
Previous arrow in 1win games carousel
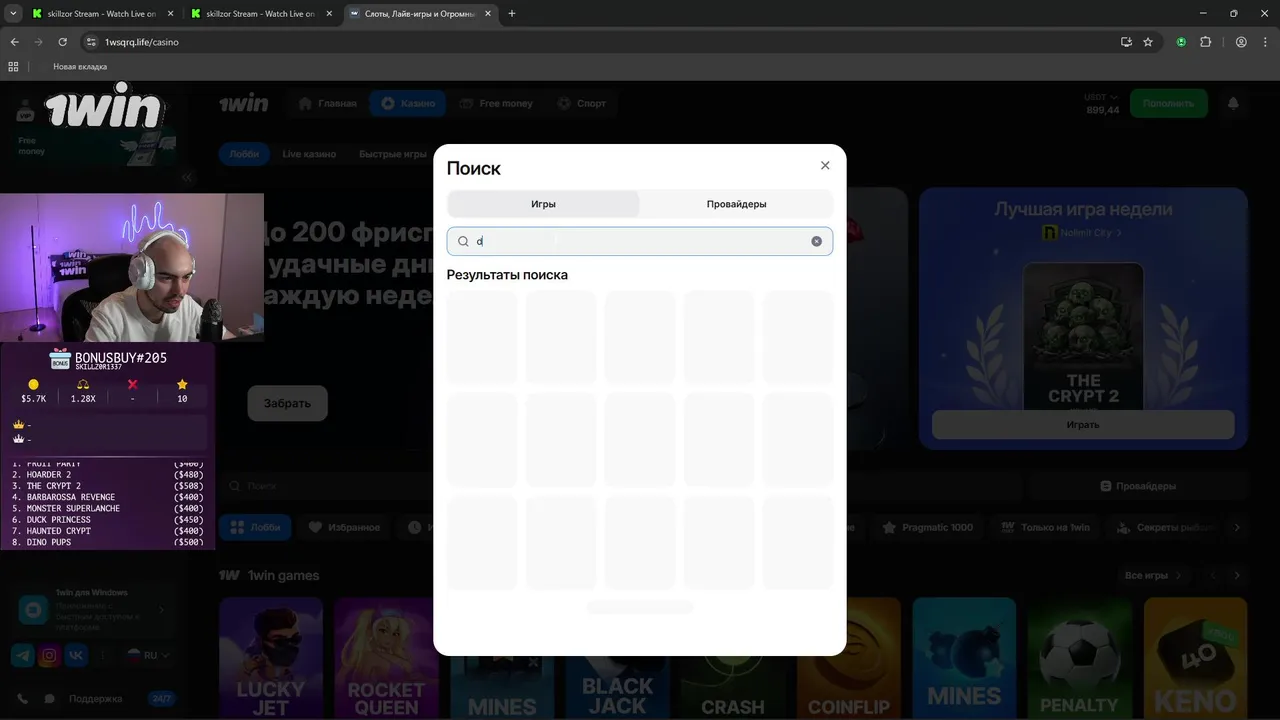(x=1213, y=576)
